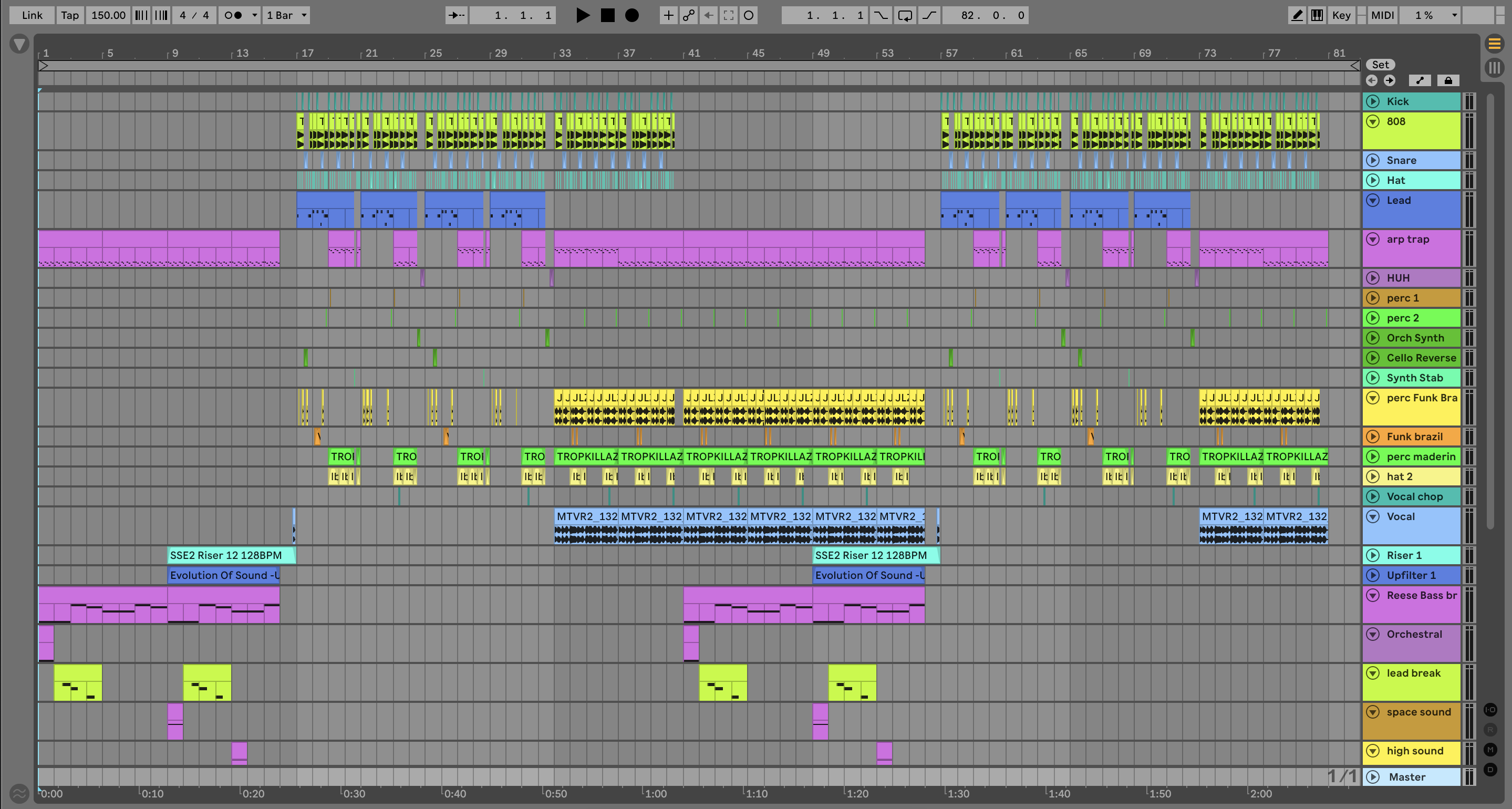Click the Set locator button
The width and height of the screenshot is (1512, 809).
1380,65
